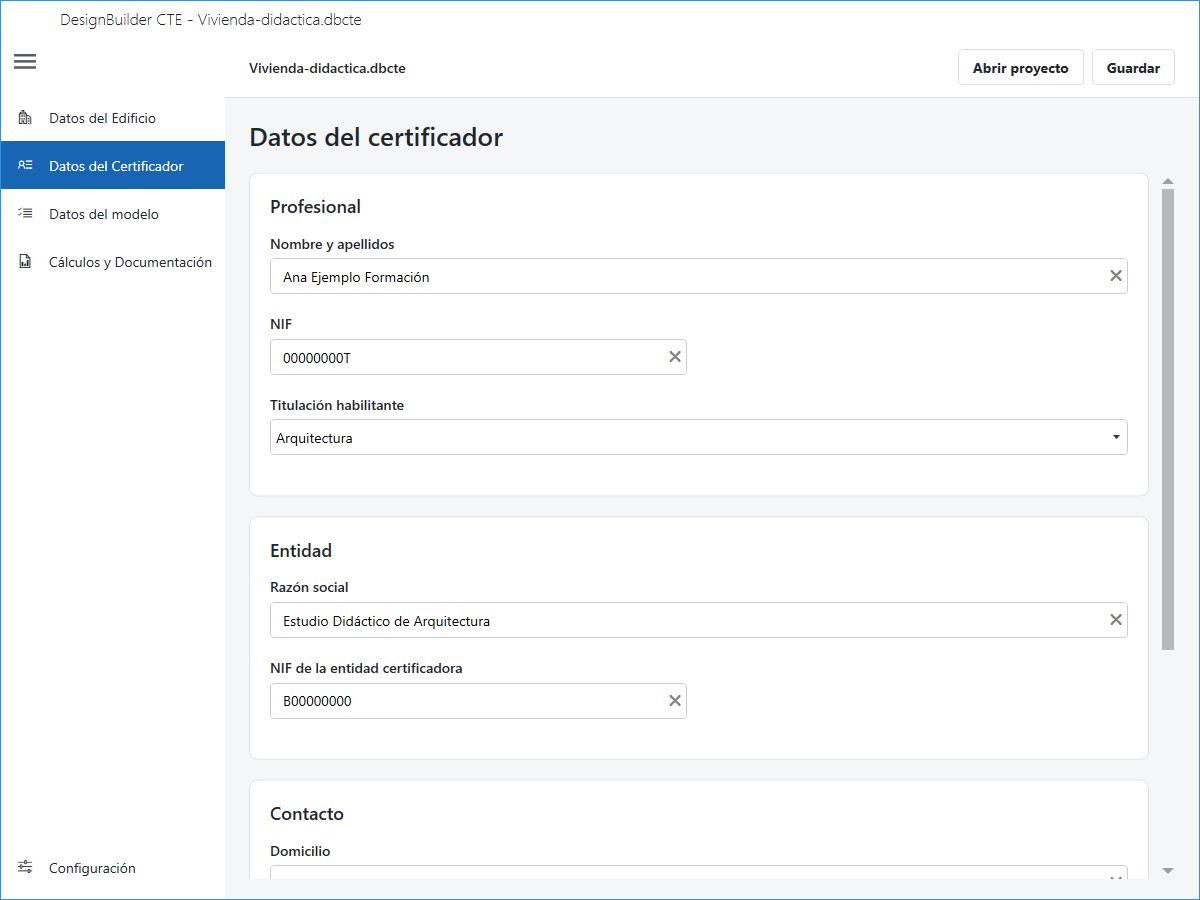This screenshot has height=900, width=1200.
Task: Open the Datos del Edificio section
Action: [x=112, y=118]
